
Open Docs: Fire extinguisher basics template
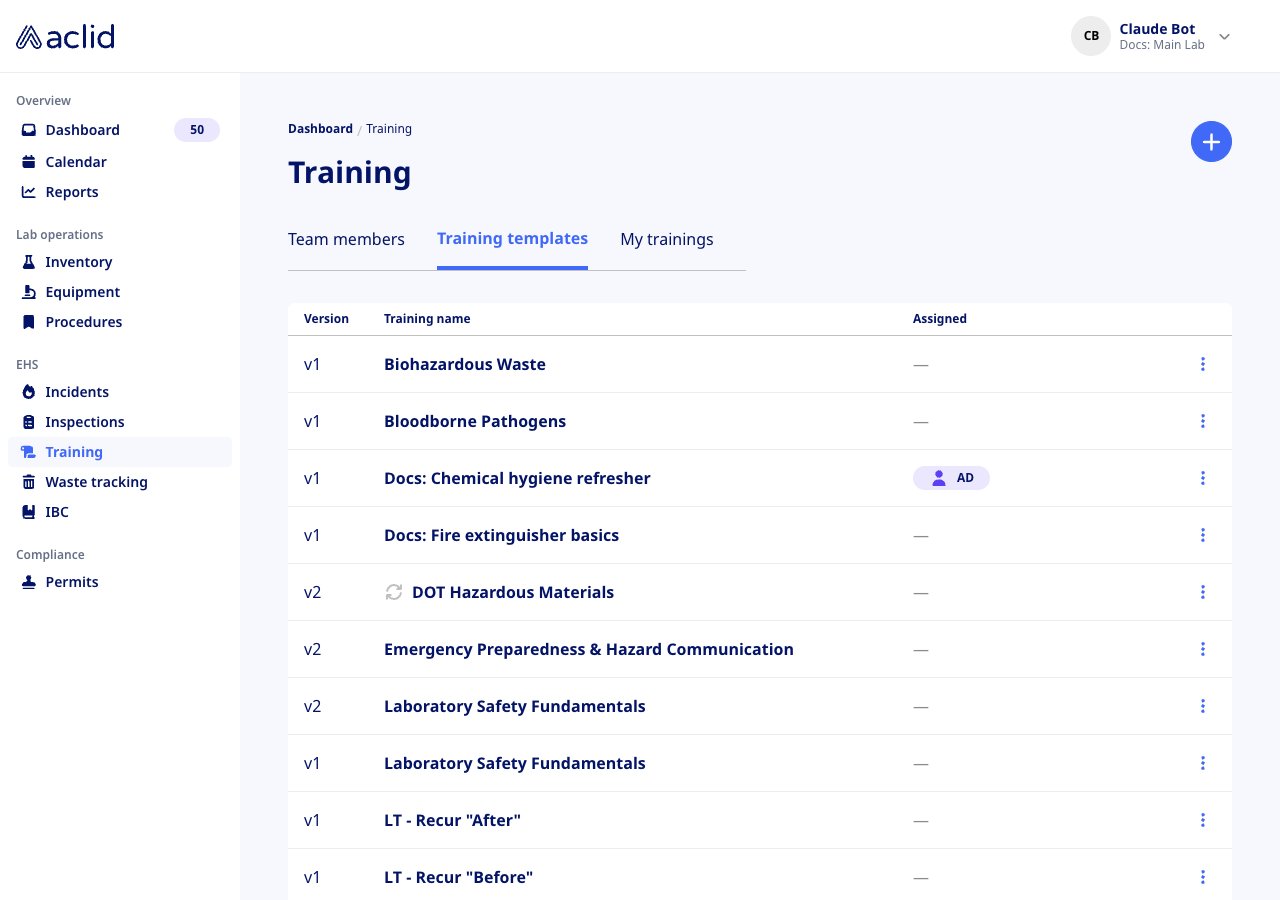click(x=501, y=535)
